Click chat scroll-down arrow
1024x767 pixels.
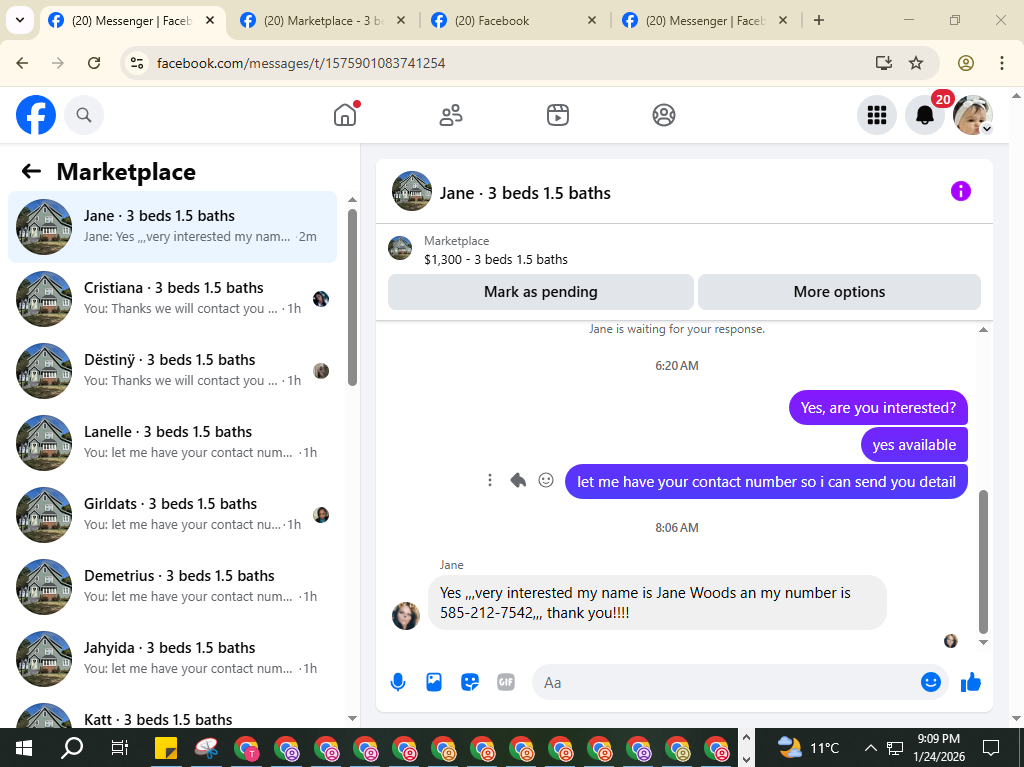click(x=984, y=643)
